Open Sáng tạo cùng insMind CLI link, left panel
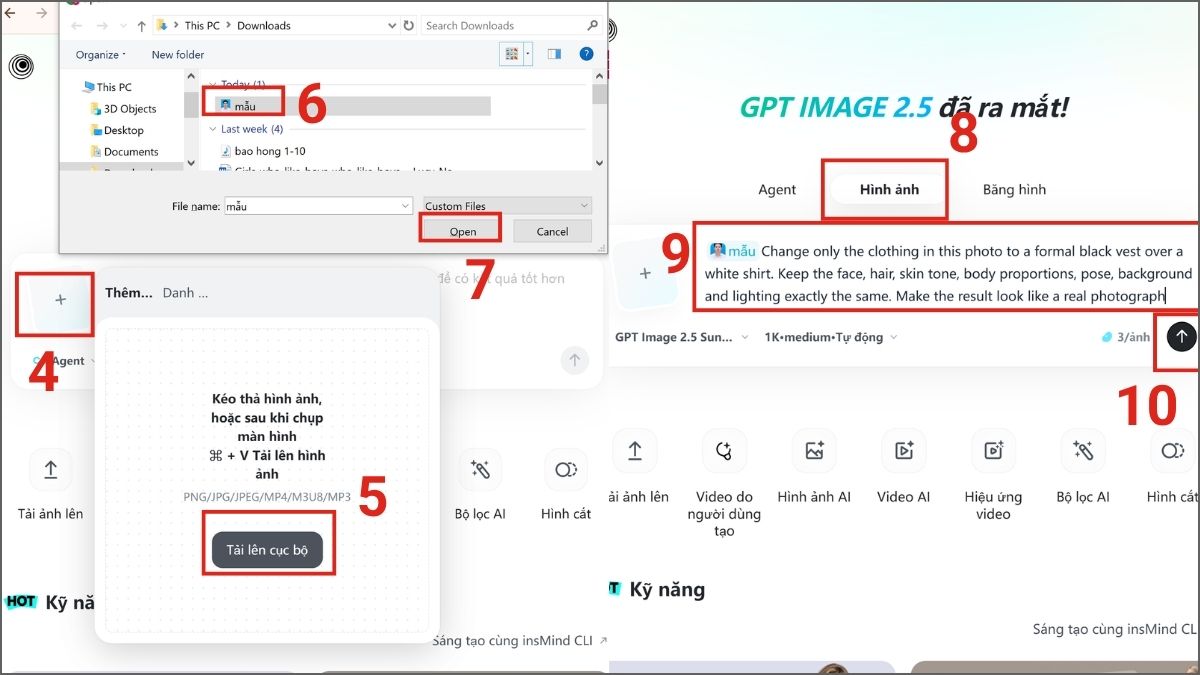 click(x=520, y=640)
